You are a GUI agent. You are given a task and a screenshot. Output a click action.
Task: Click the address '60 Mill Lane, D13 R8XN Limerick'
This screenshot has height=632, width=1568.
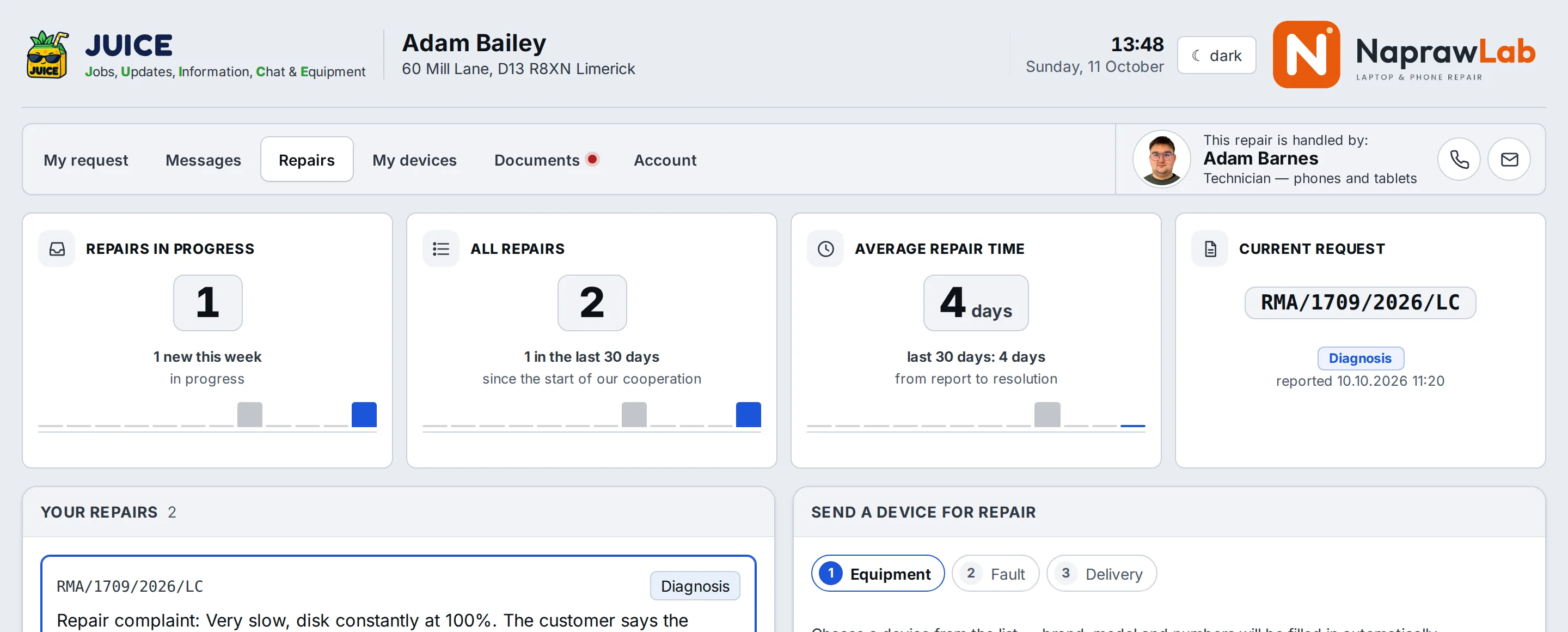(518, 69)
